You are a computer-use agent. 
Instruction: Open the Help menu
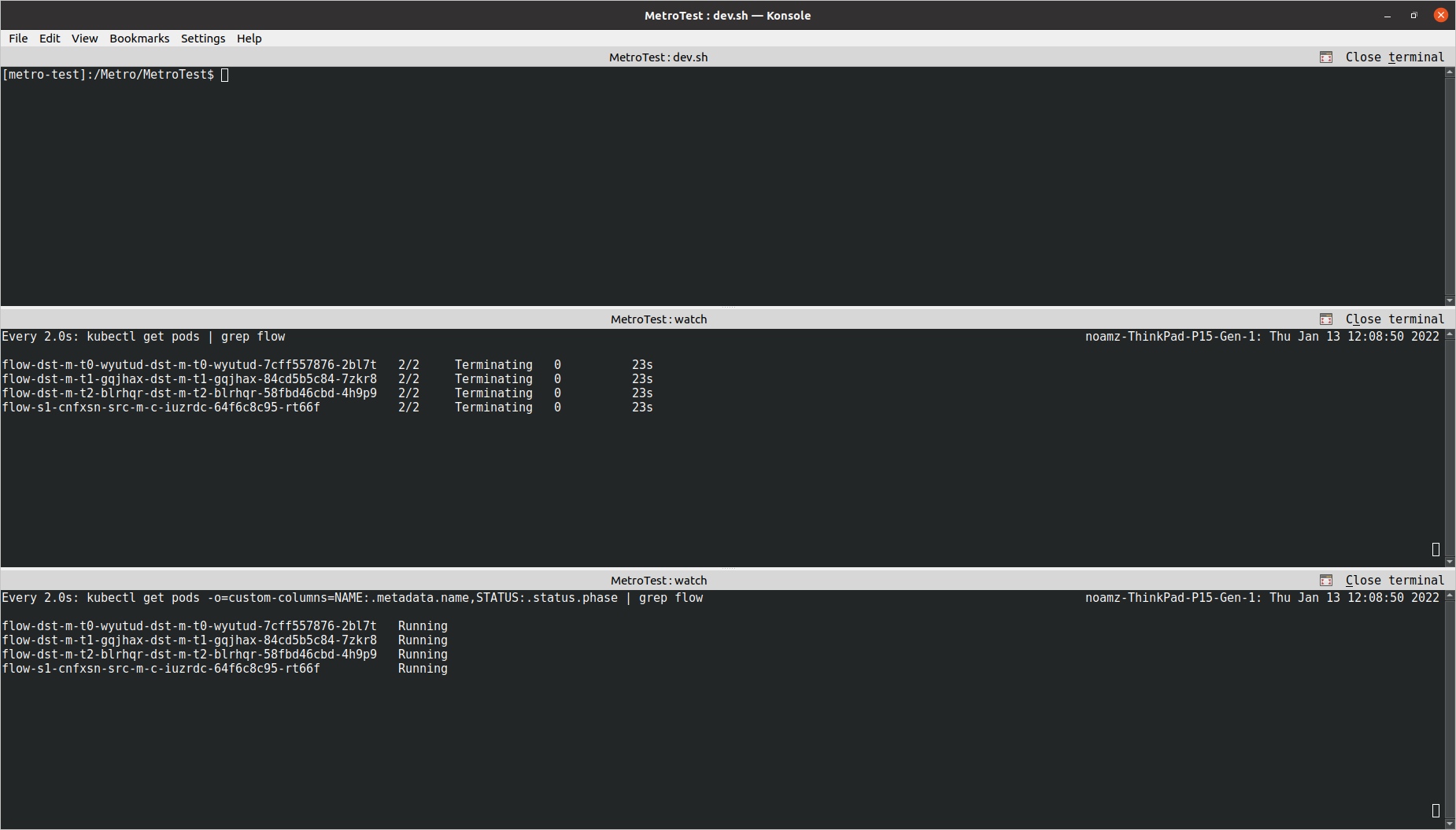(x=249, y=39)
